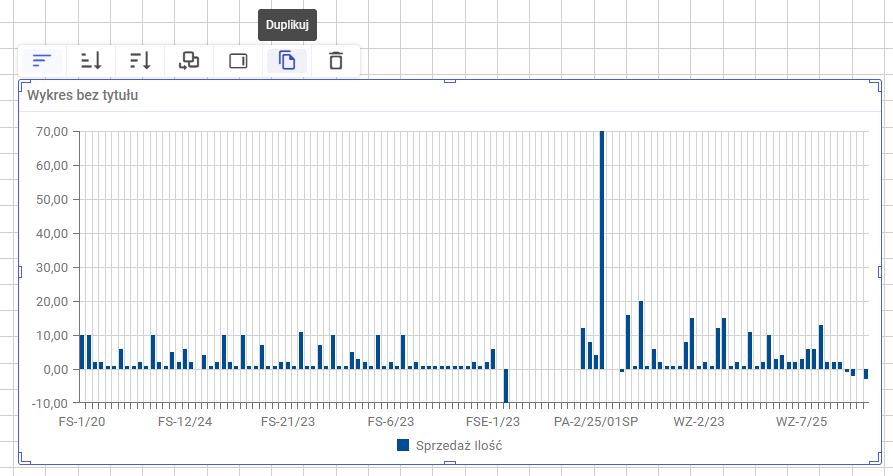Select the chart title 'Wykres bez tytułu'
The width and height of the screenshot is (893, 476).
click(x=83, y=96)
